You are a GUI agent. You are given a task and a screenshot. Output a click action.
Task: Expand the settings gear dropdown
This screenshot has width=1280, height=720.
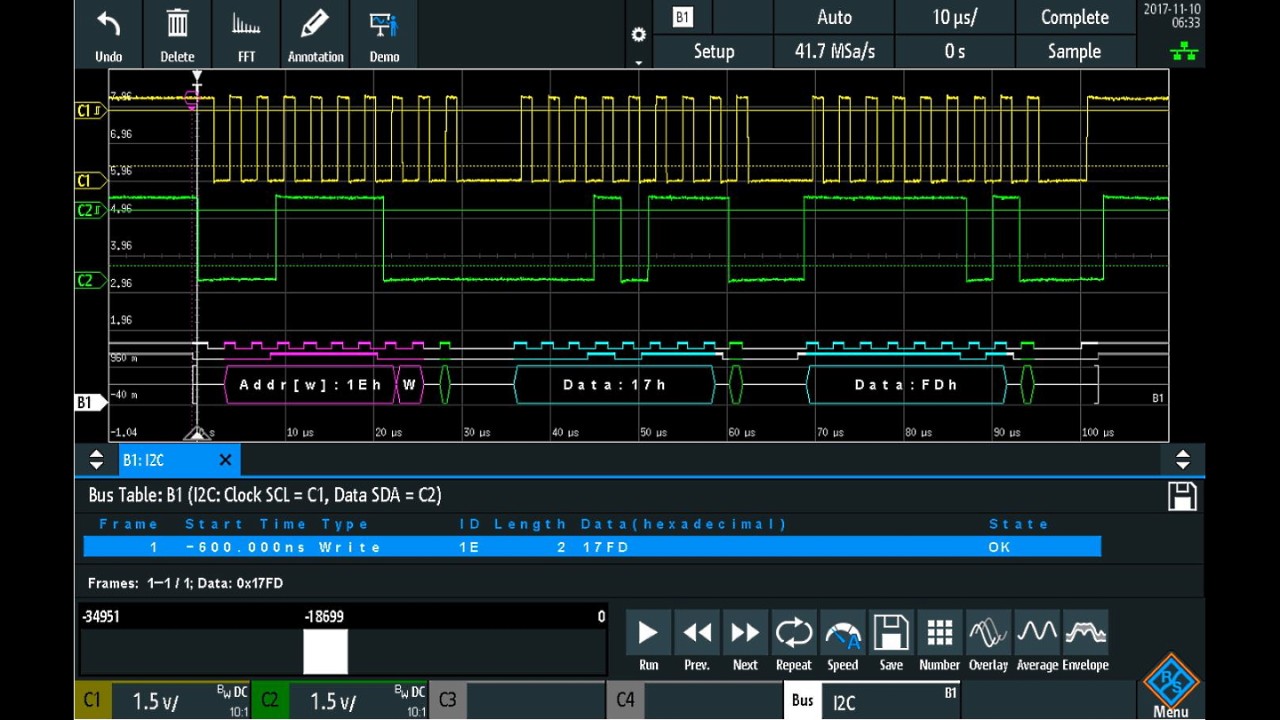[639, 36]
